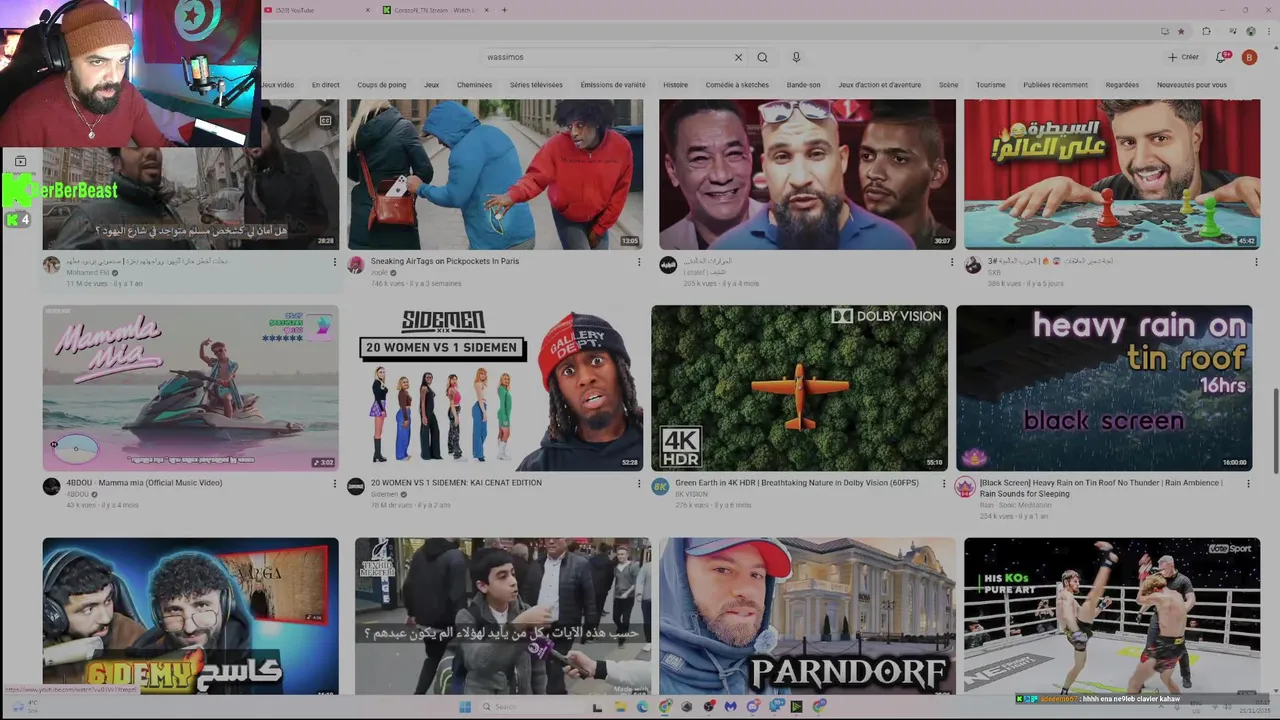
Task: Select the Regardées filter chip
Action: (x=1122, y=85)
